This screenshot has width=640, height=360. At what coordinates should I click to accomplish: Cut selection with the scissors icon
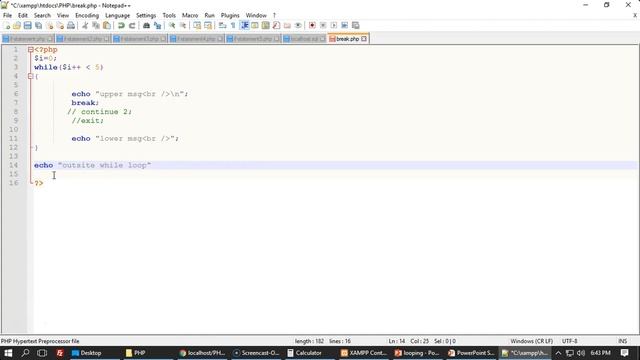pyautogui.click(x=85, y=25)
